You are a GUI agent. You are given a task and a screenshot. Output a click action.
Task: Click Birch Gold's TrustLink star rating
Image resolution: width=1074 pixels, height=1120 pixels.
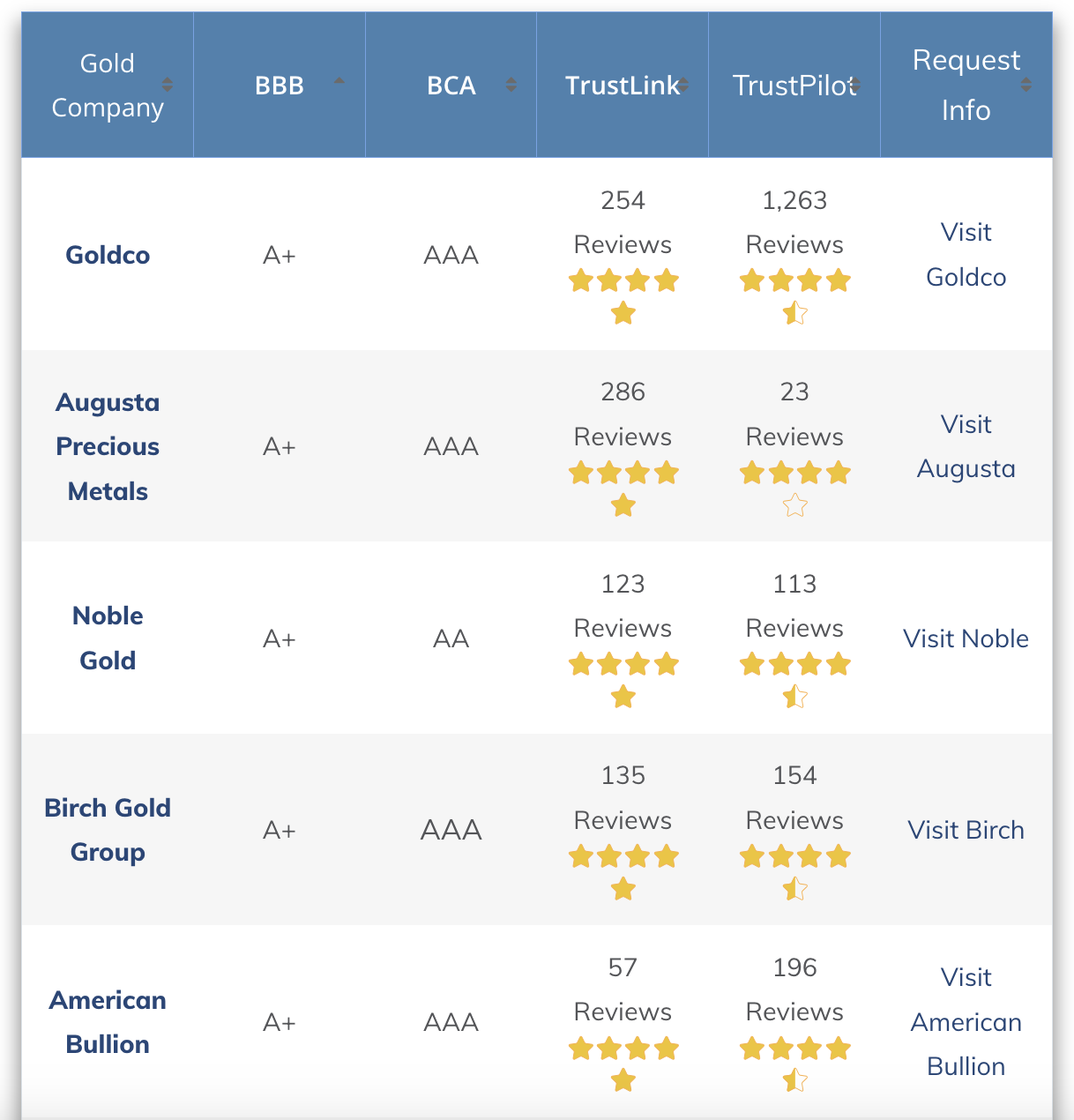[623, 872]
